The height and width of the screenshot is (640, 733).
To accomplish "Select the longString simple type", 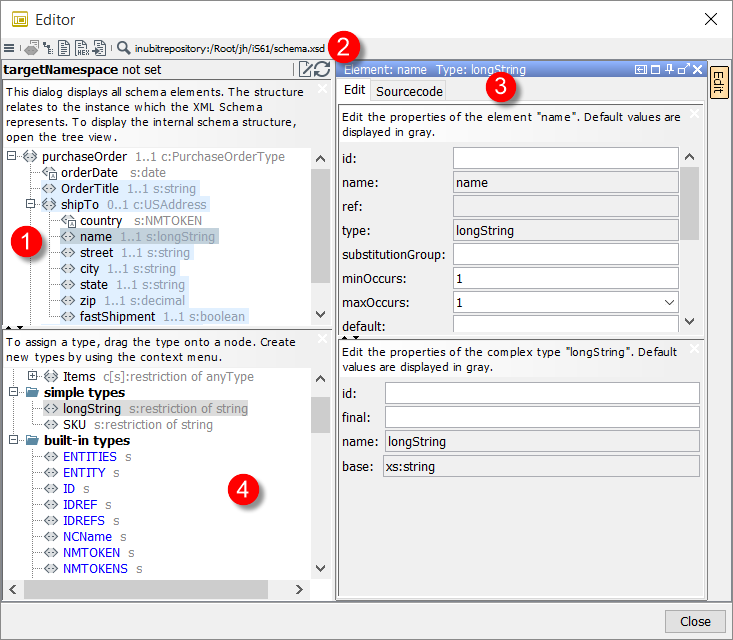I will 145,409.
